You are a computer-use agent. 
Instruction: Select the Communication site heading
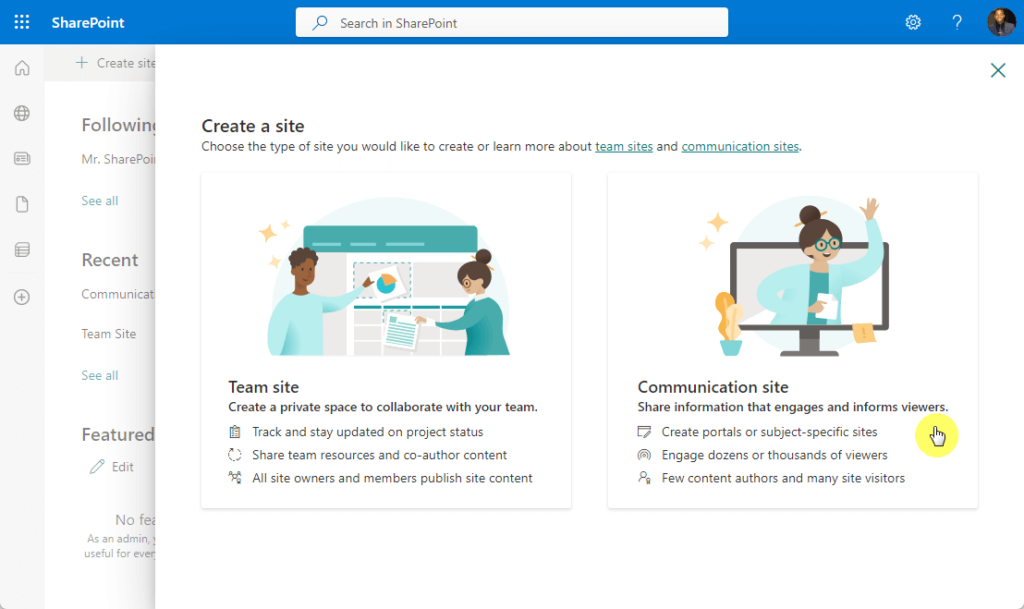[x=712, y=386]
